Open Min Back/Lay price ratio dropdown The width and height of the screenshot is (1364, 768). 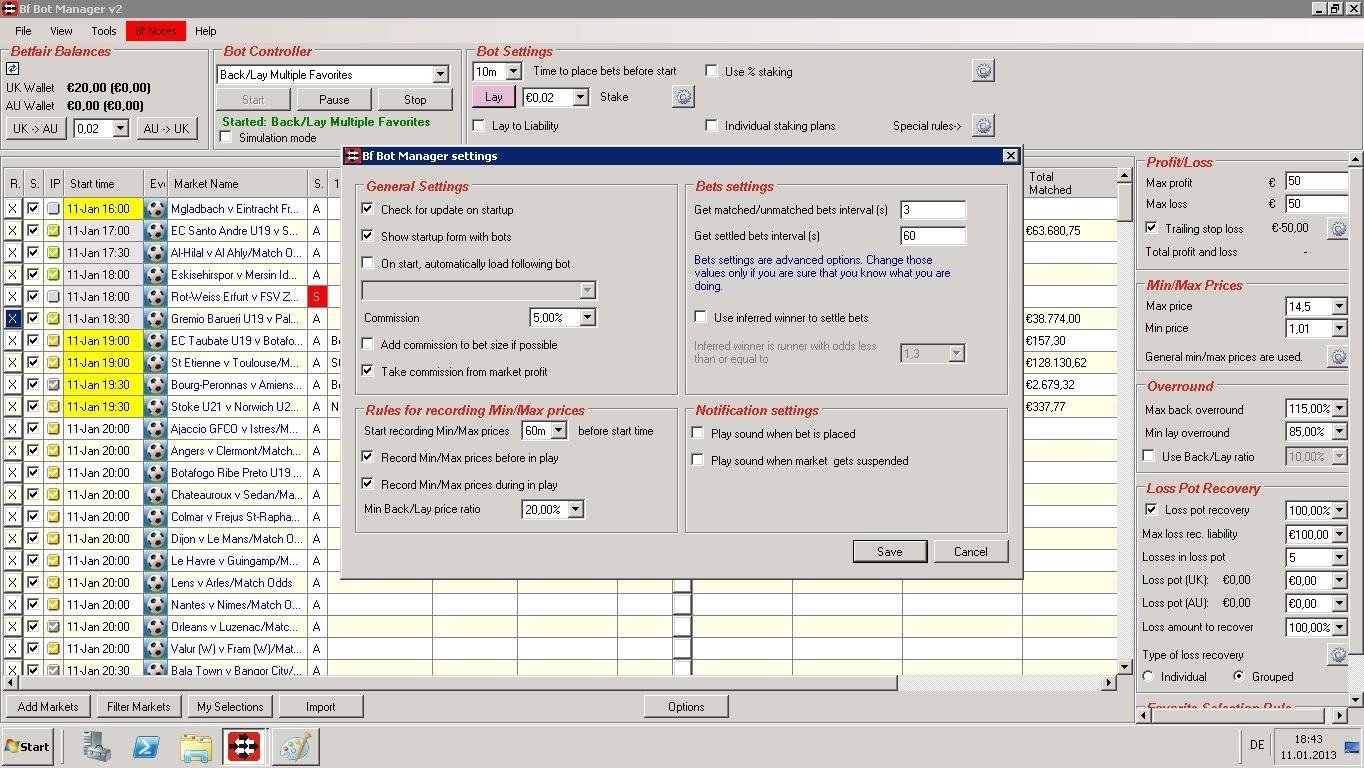(x=575, y=510)
